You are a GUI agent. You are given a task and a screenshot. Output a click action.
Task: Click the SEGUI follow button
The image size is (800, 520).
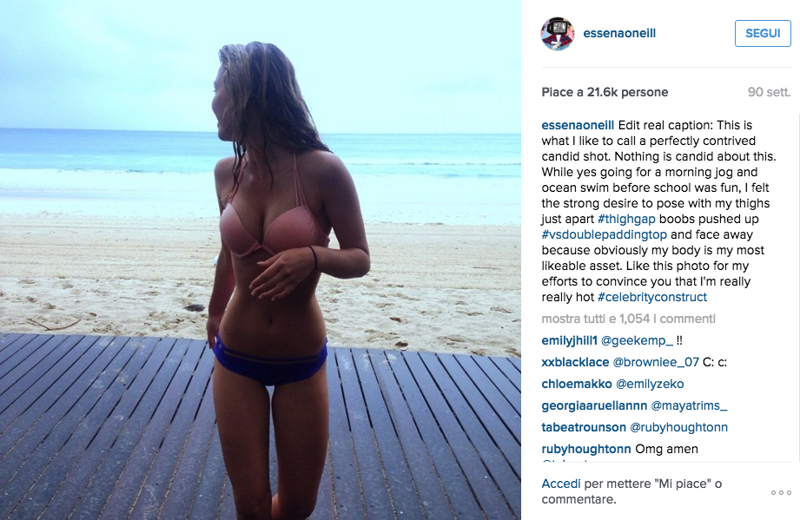[x=763, y=34]
